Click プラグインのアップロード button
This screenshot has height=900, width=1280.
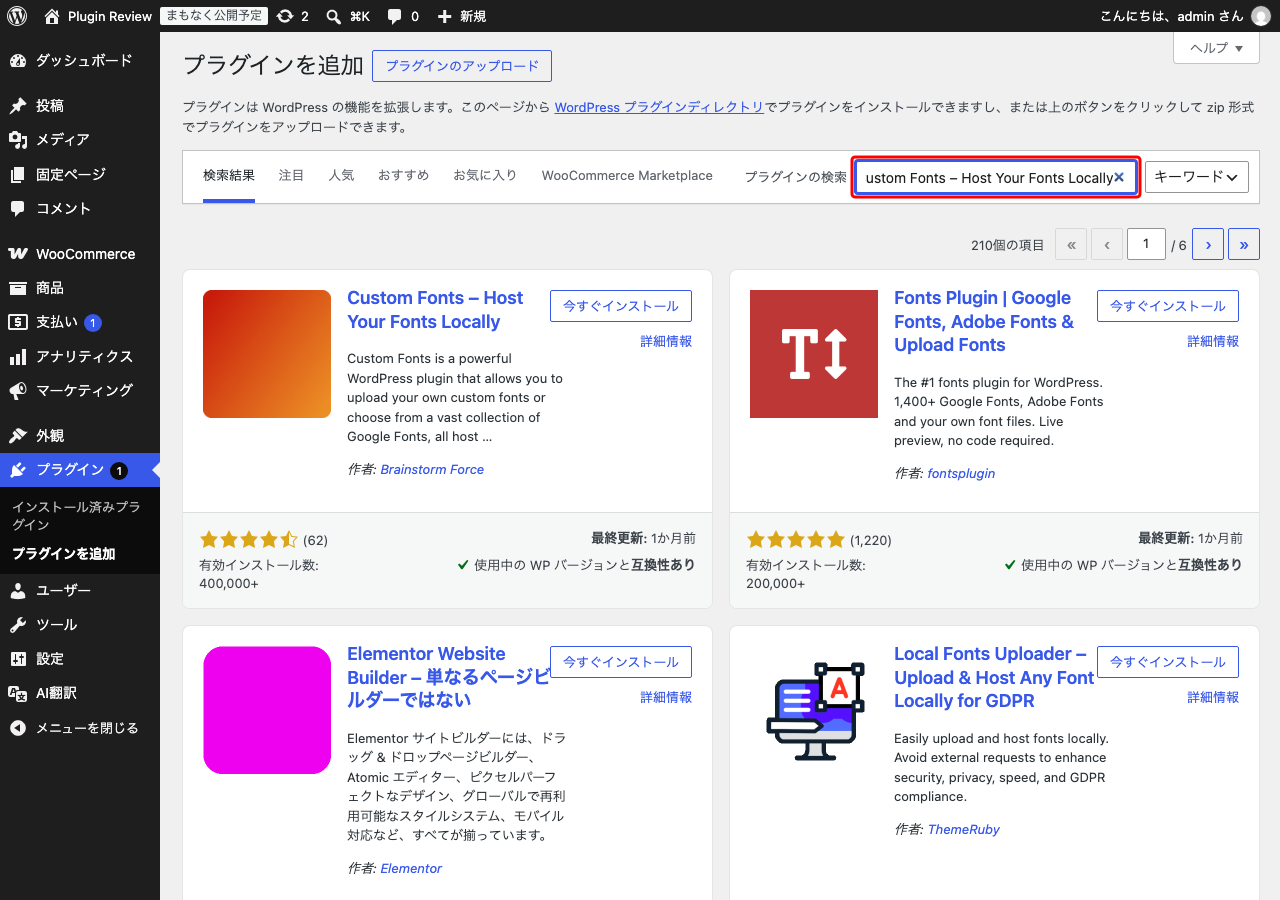462,66
